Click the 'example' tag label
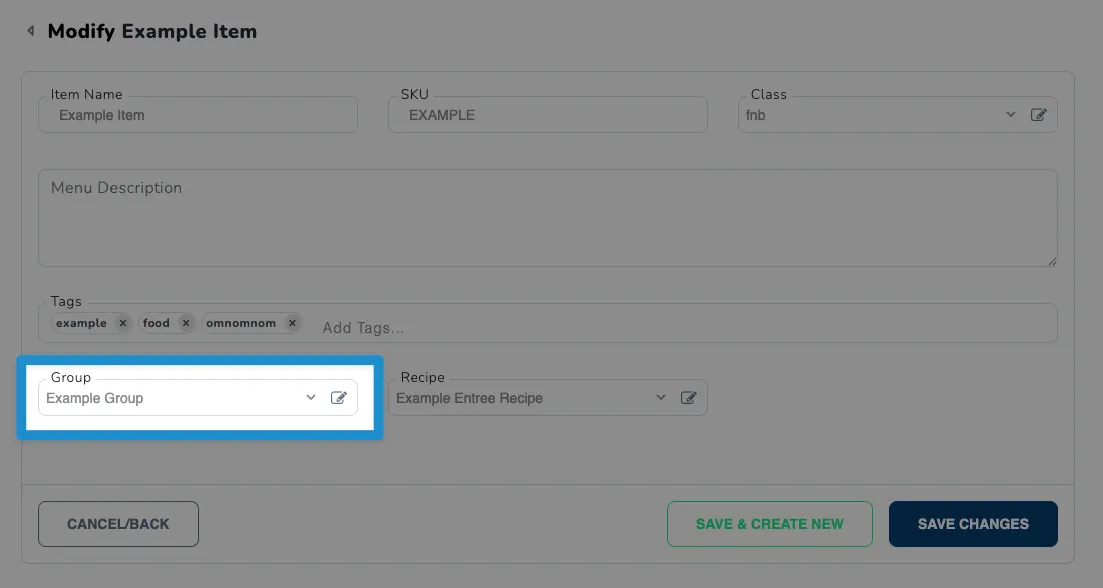 tap(82, 323)
